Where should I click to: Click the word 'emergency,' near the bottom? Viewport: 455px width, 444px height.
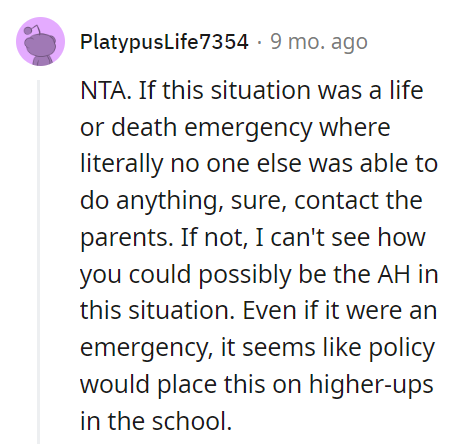[146, 348]
